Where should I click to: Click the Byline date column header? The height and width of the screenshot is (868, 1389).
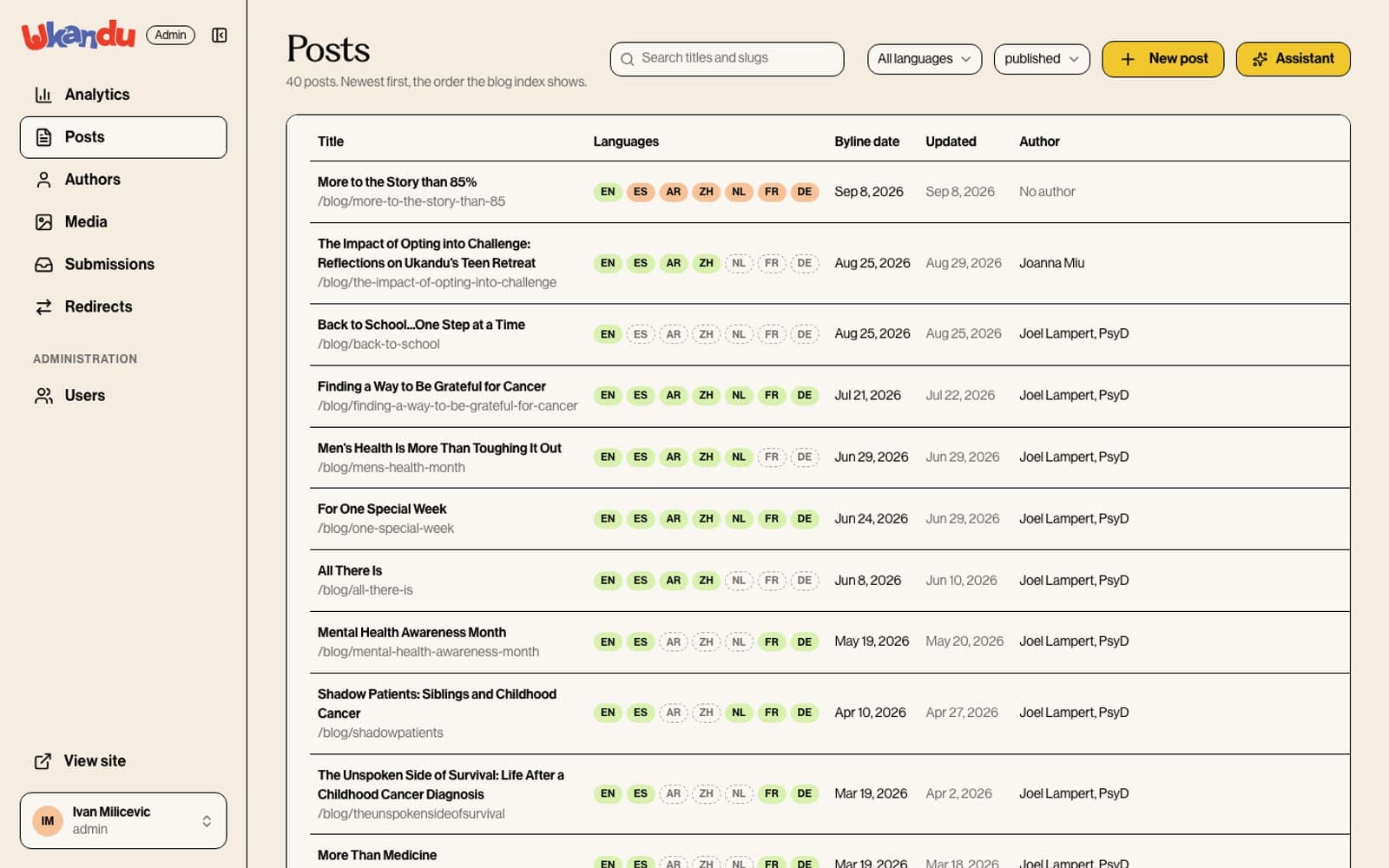tap(866, 141)
